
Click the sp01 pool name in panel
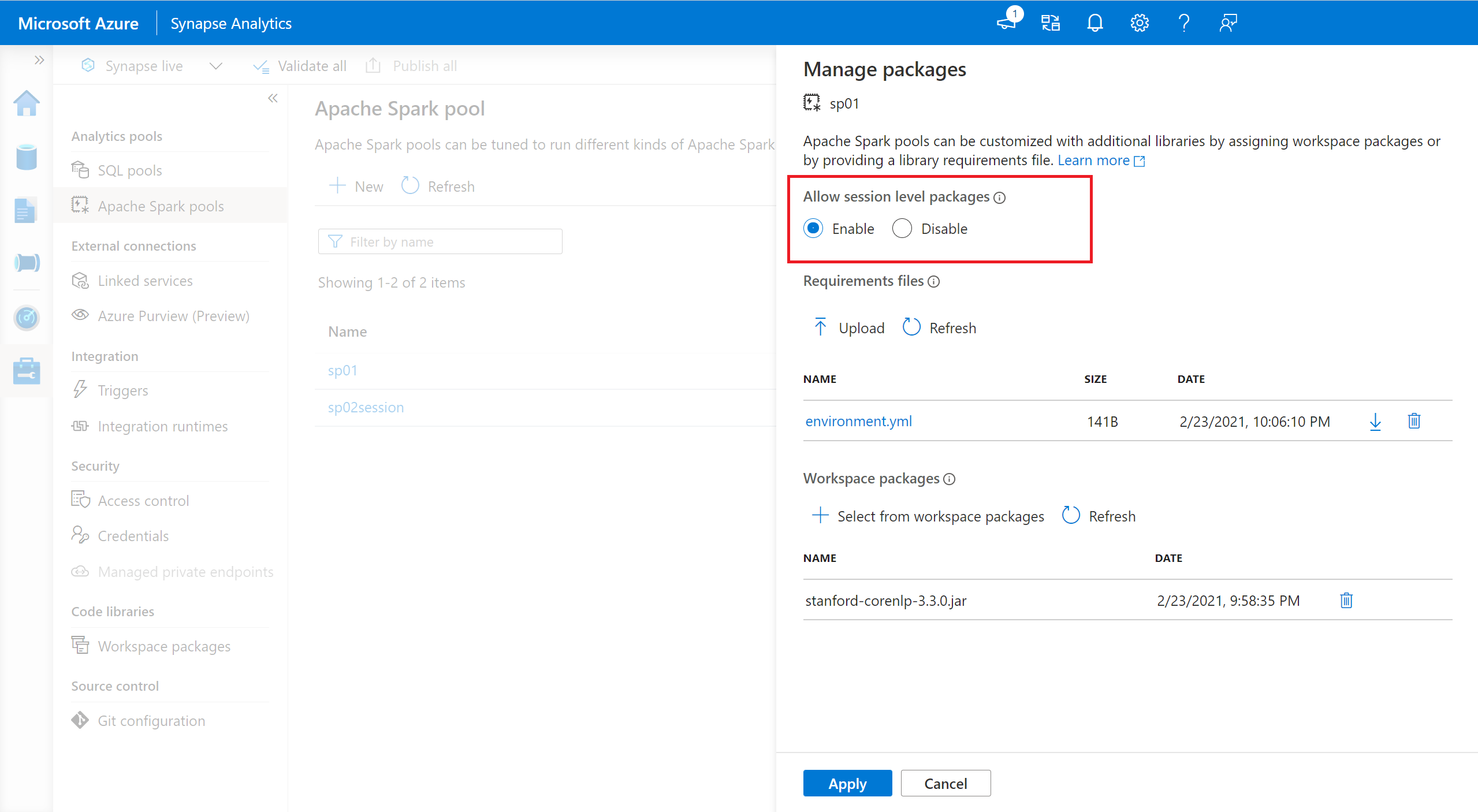(844, 103)
